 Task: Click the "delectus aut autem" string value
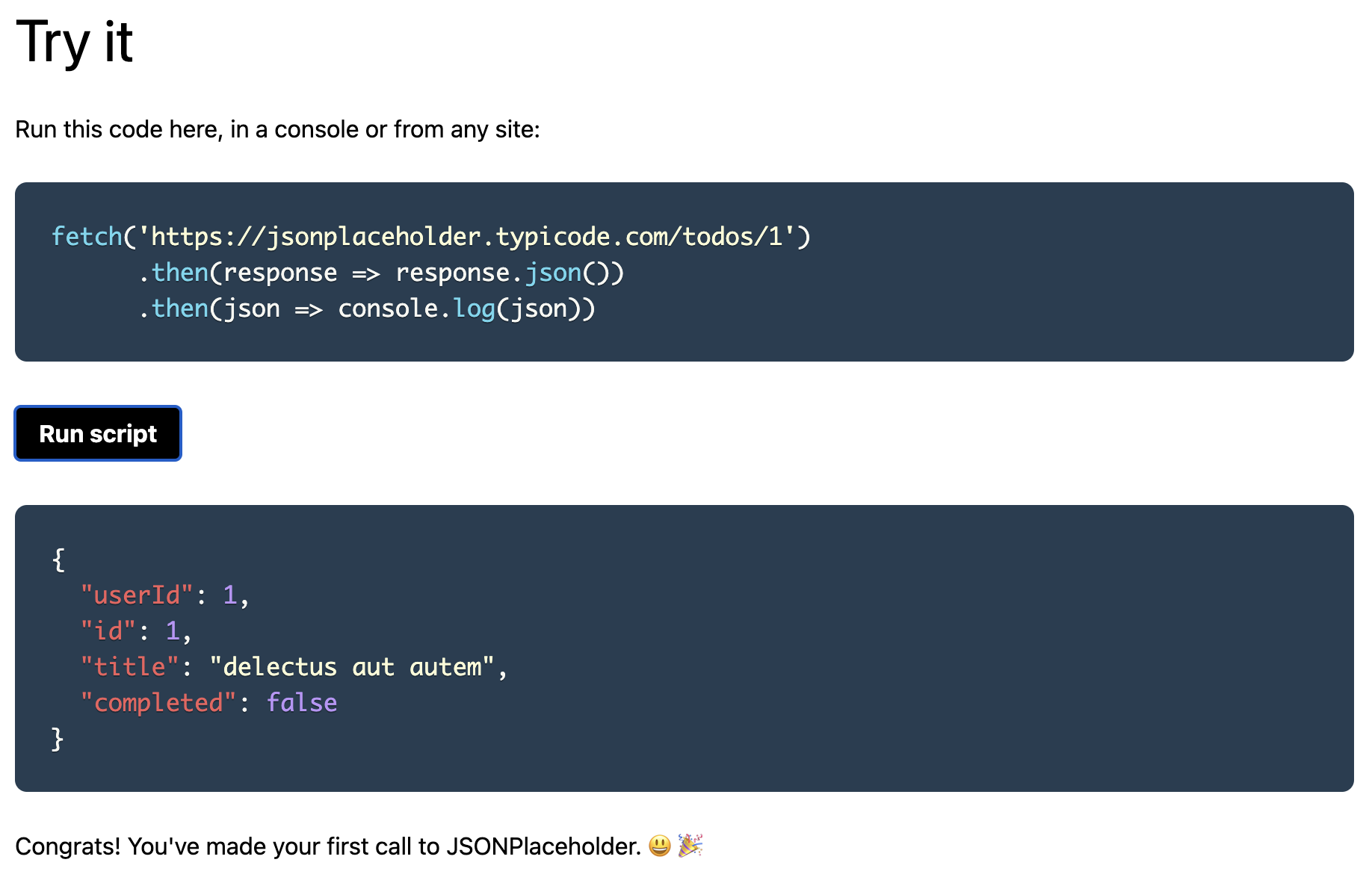point(352,667)
